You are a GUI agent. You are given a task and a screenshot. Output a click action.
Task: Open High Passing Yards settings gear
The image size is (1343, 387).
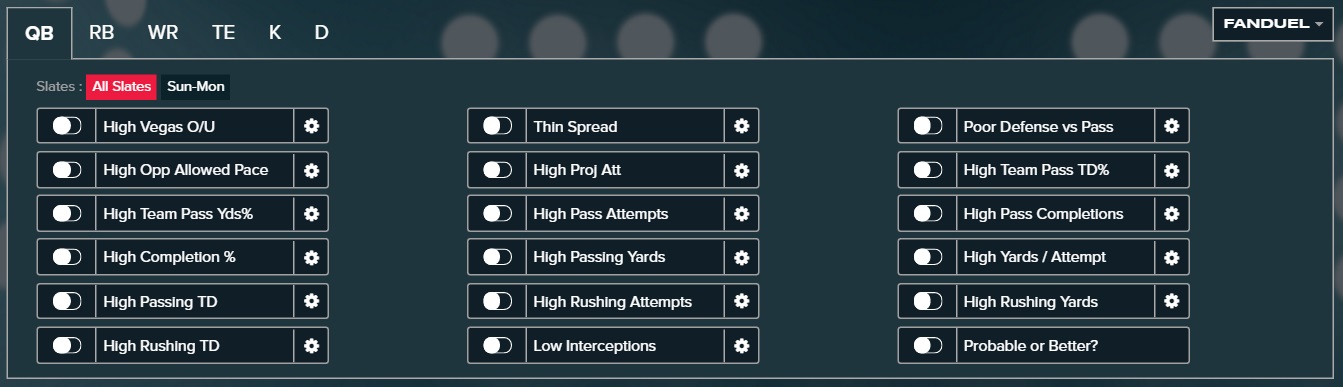point(741,258)
